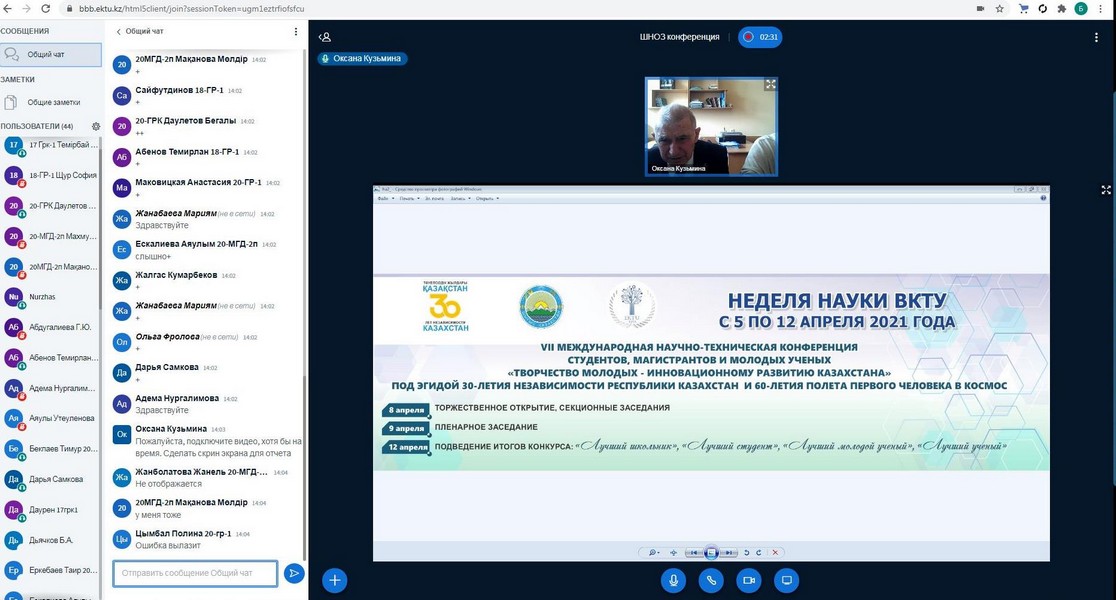Select user 18-ГР-1 Щур София
Screen dimensions: 1116x600
click(51, 175)
